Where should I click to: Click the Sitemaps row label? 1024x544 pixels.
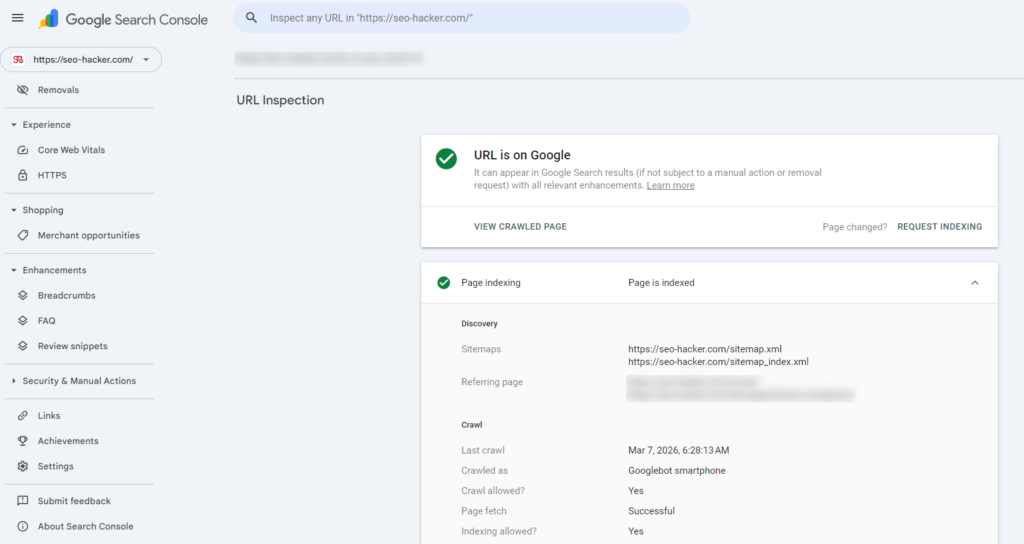pos(481,349)
